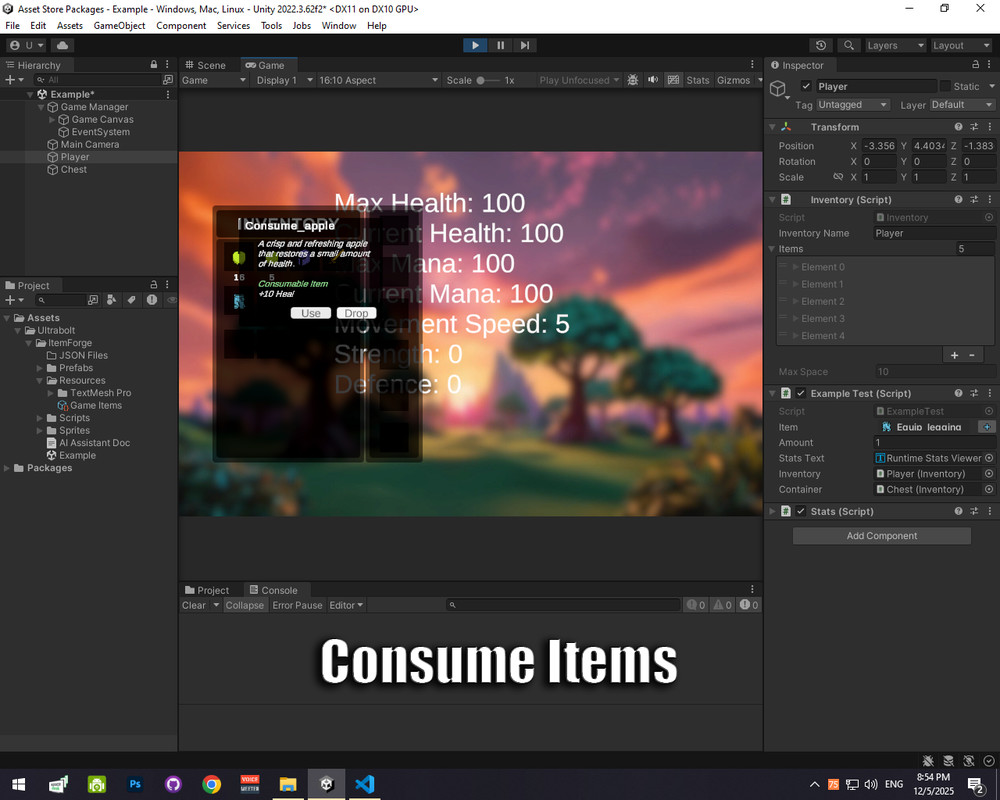Image resolution: width=1000 pixels, height=800 pixels.
Task: Click the lock icon in the Inspector header
Action: pos(973,64)
